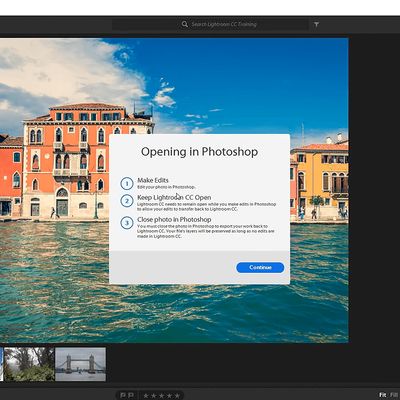Click the step 3 circled number

pos(127,223)
